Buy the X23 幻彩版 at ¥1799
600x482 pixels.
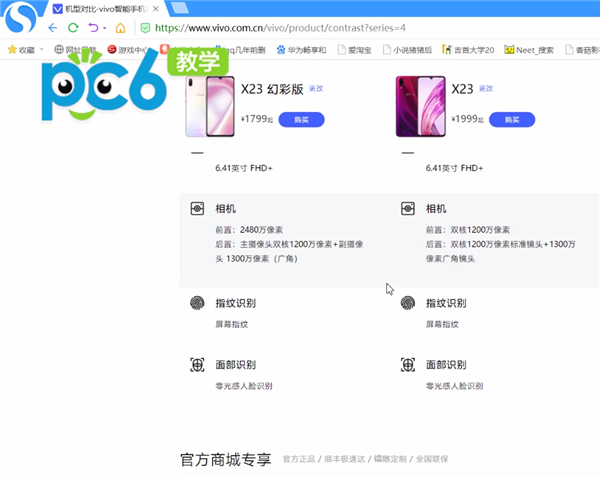pos(302,120)
